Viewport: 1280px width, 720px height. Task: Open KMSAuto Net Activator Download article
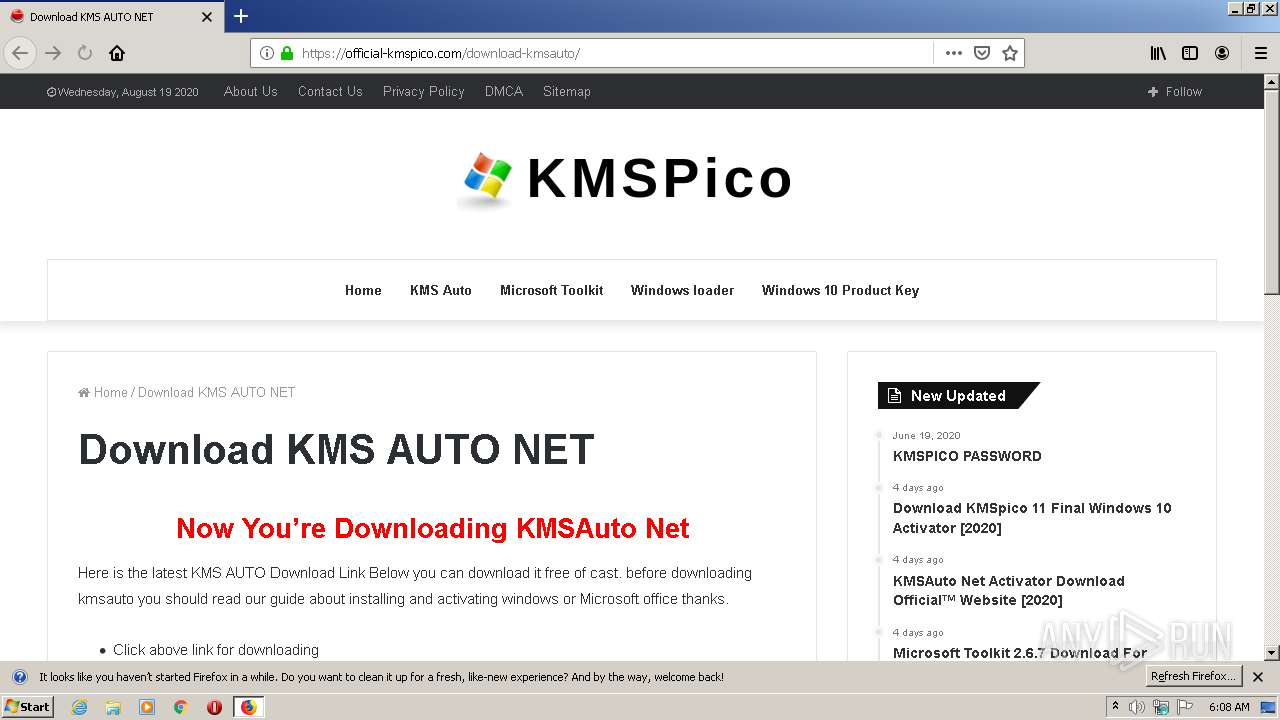[x=1009, y=590]
